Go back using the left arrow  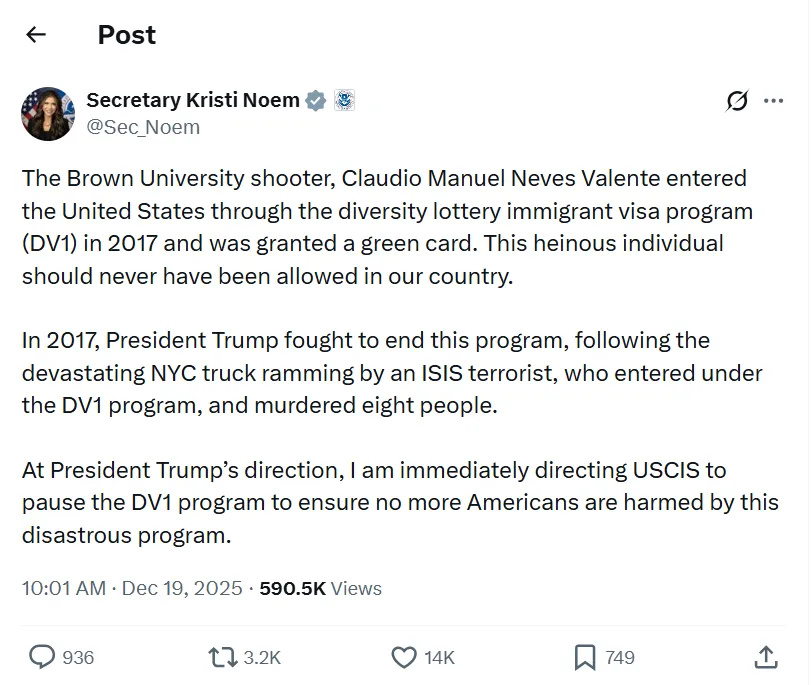pyautogui.click(x=36, y=35)
